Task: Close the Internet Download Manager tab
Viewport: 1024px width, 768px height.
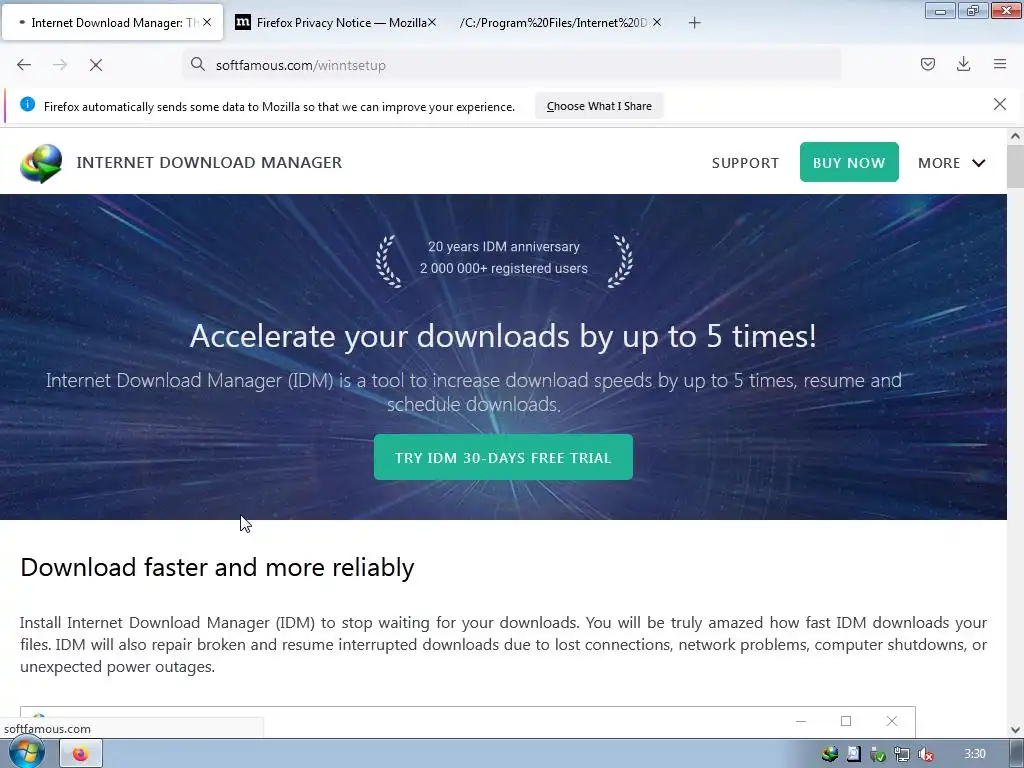Action: tap(207, 22)
